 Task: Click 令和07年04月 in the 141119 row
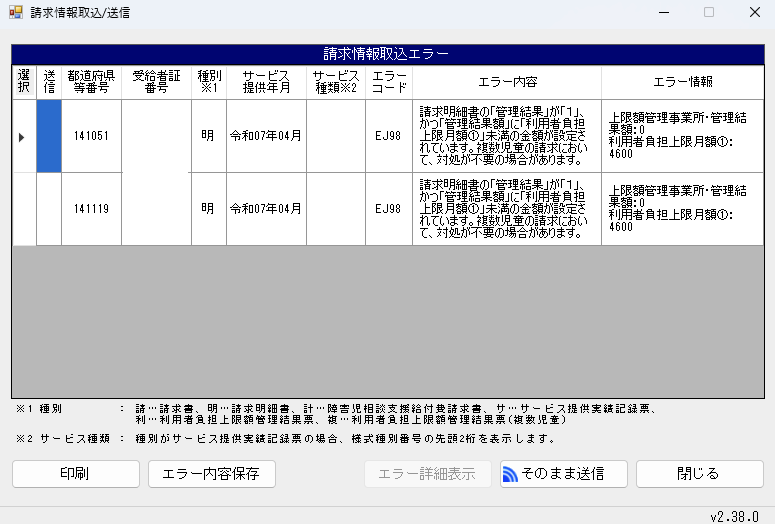266,209
